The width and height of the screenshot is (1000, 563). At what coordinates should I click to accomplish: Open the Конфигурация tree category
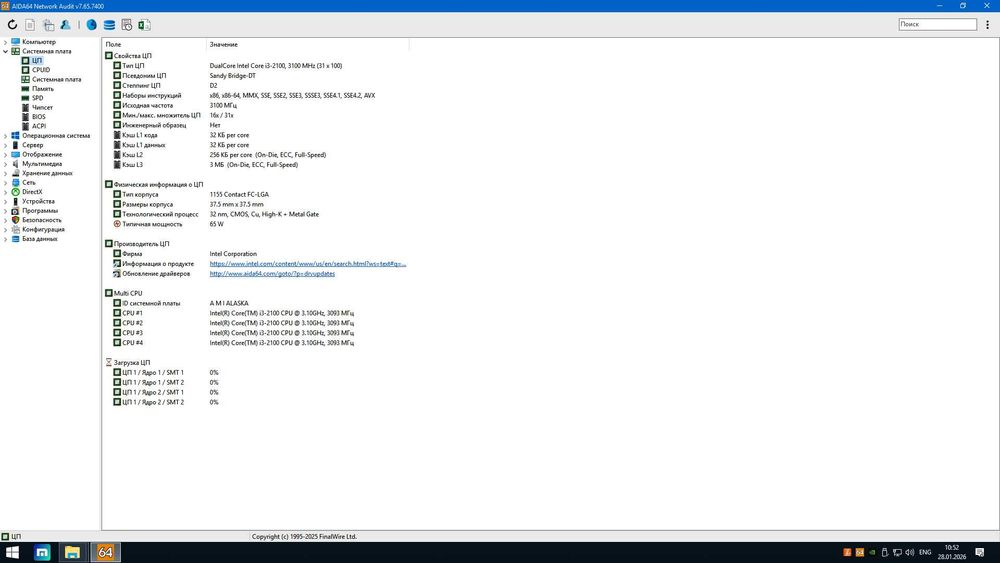[x=43, y=230]
